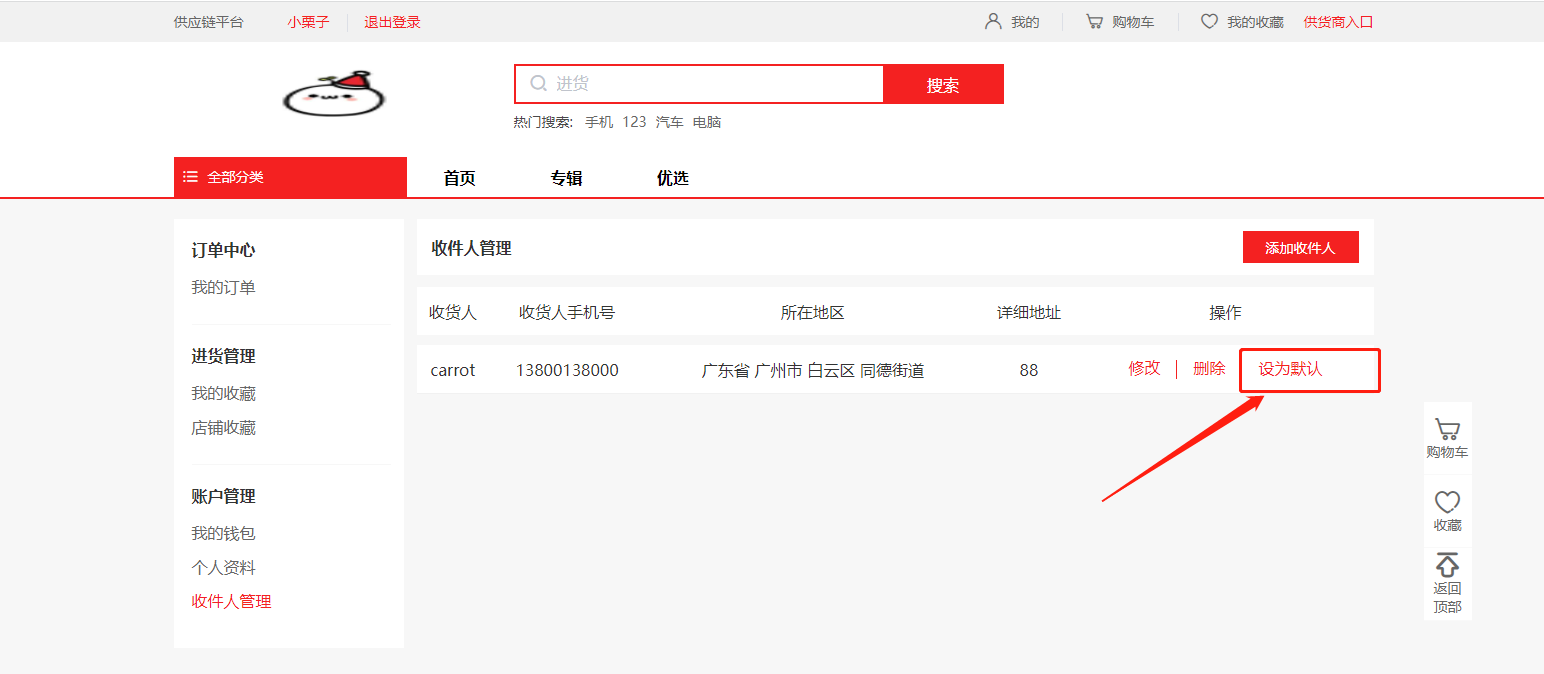This screenshot has width=1544, height=674.
Task: Open 我的订单 in the sidebar
Action: click(x=223, y=287)
